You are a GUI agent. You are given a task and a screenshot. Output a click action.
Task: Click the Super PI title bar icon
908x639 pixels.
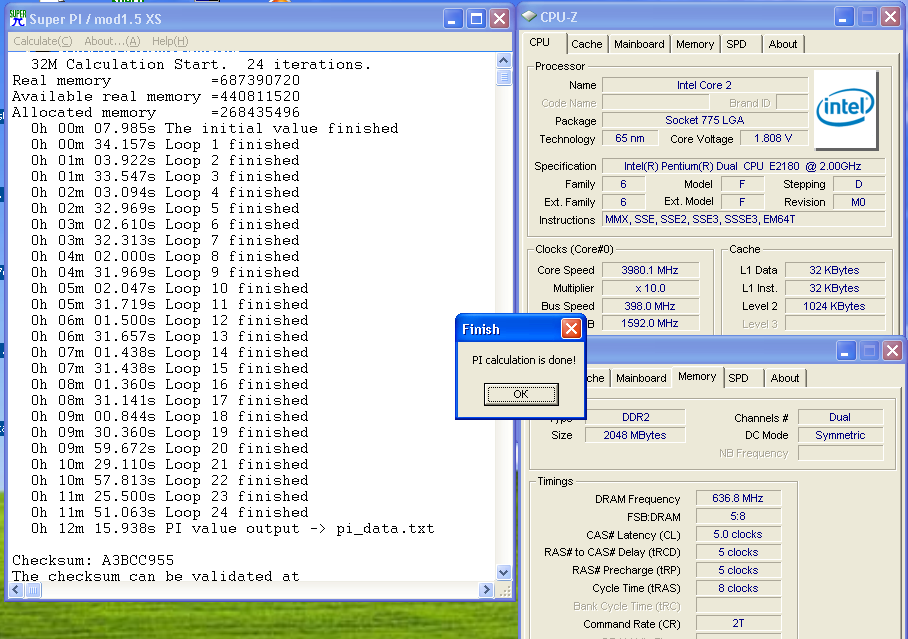click(x=18, y=19)
